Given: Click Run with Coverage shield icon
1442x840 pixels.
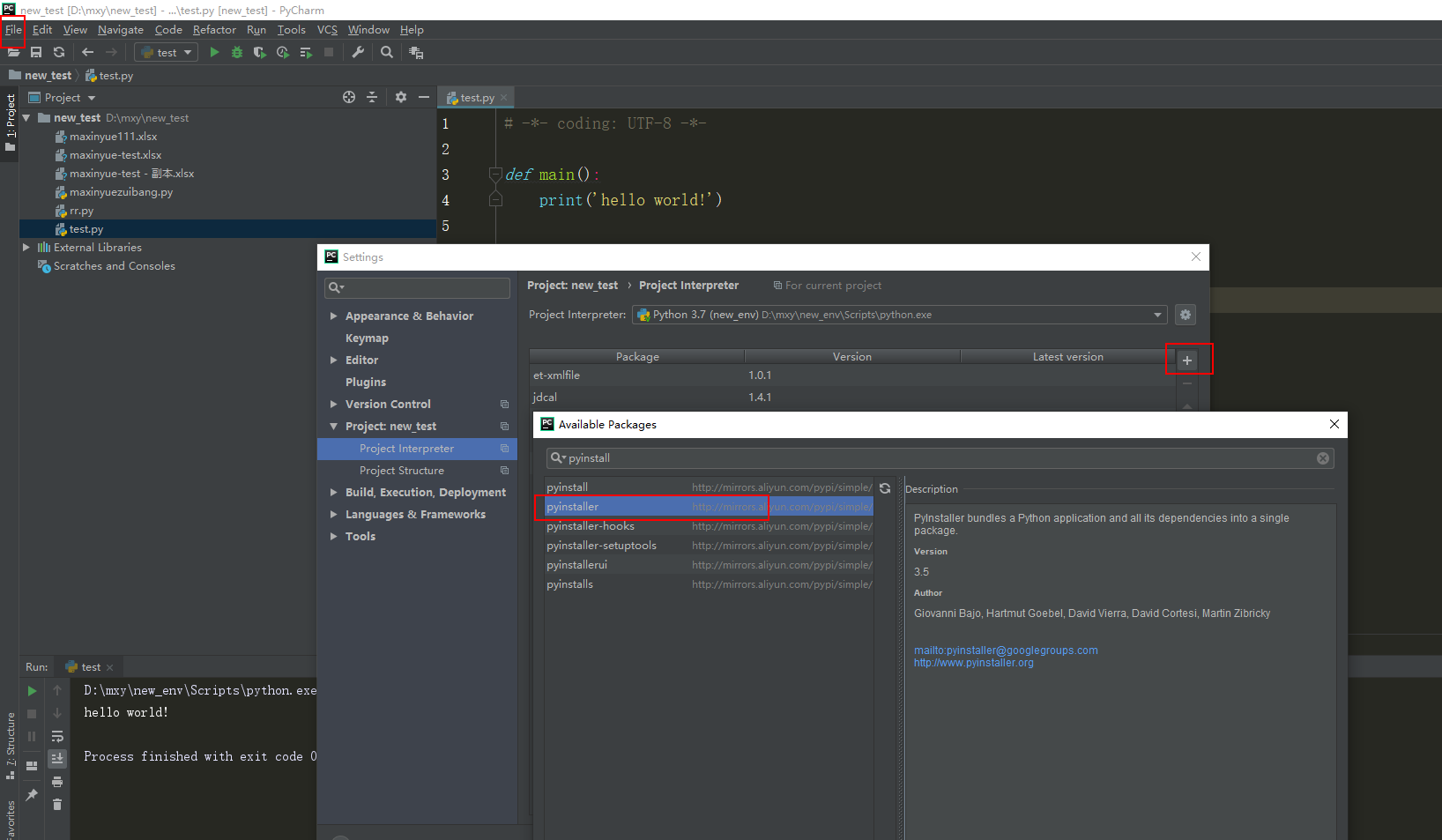Looking at the screenshot, I should point(259,53).
